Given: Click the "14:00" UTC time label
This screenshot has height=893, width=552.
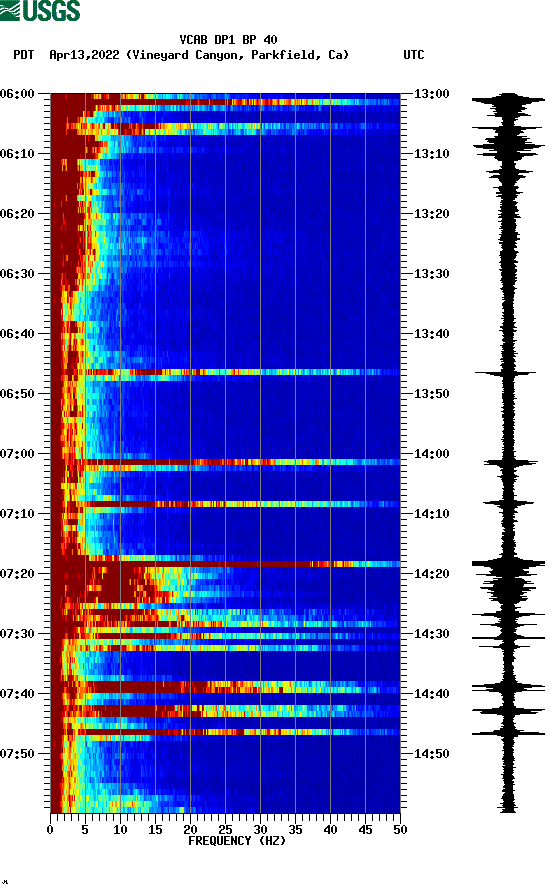Looking at the screenshot, I should point(431,454).
